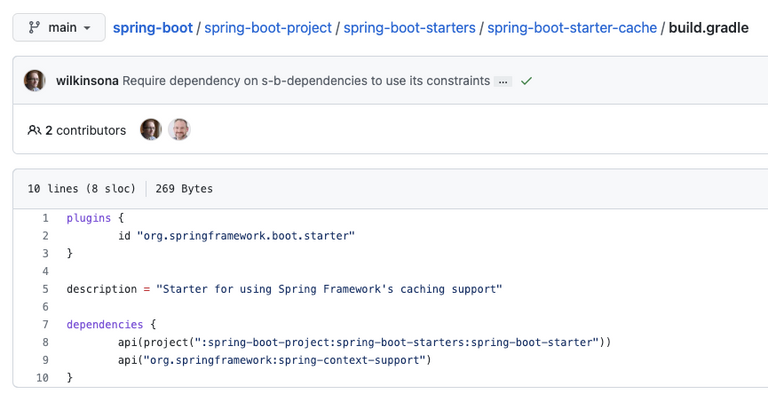Viewport: 768px width, 400px height.
Task: Select '10 lines (8 sloc)' file info
Action: click(x=81, y=188)
